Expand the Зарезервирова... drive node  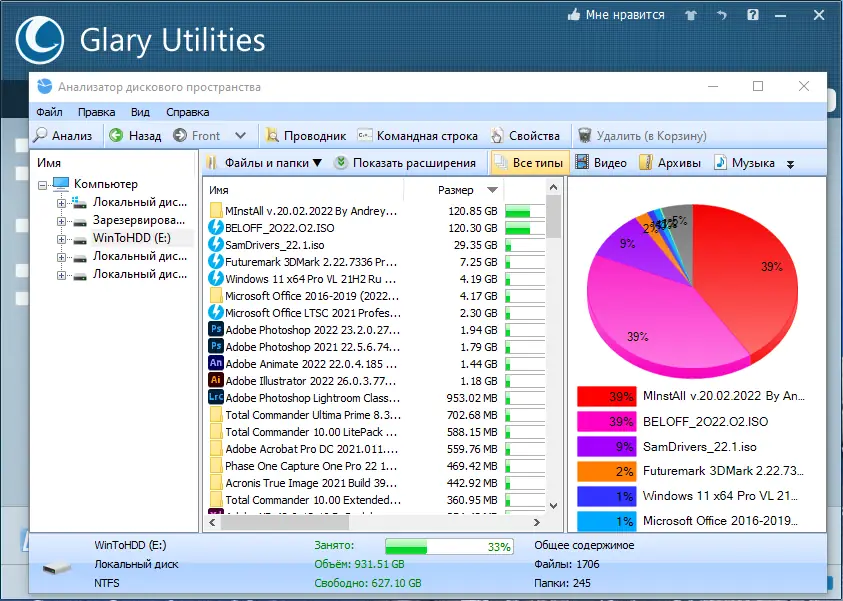pos(61,221)
